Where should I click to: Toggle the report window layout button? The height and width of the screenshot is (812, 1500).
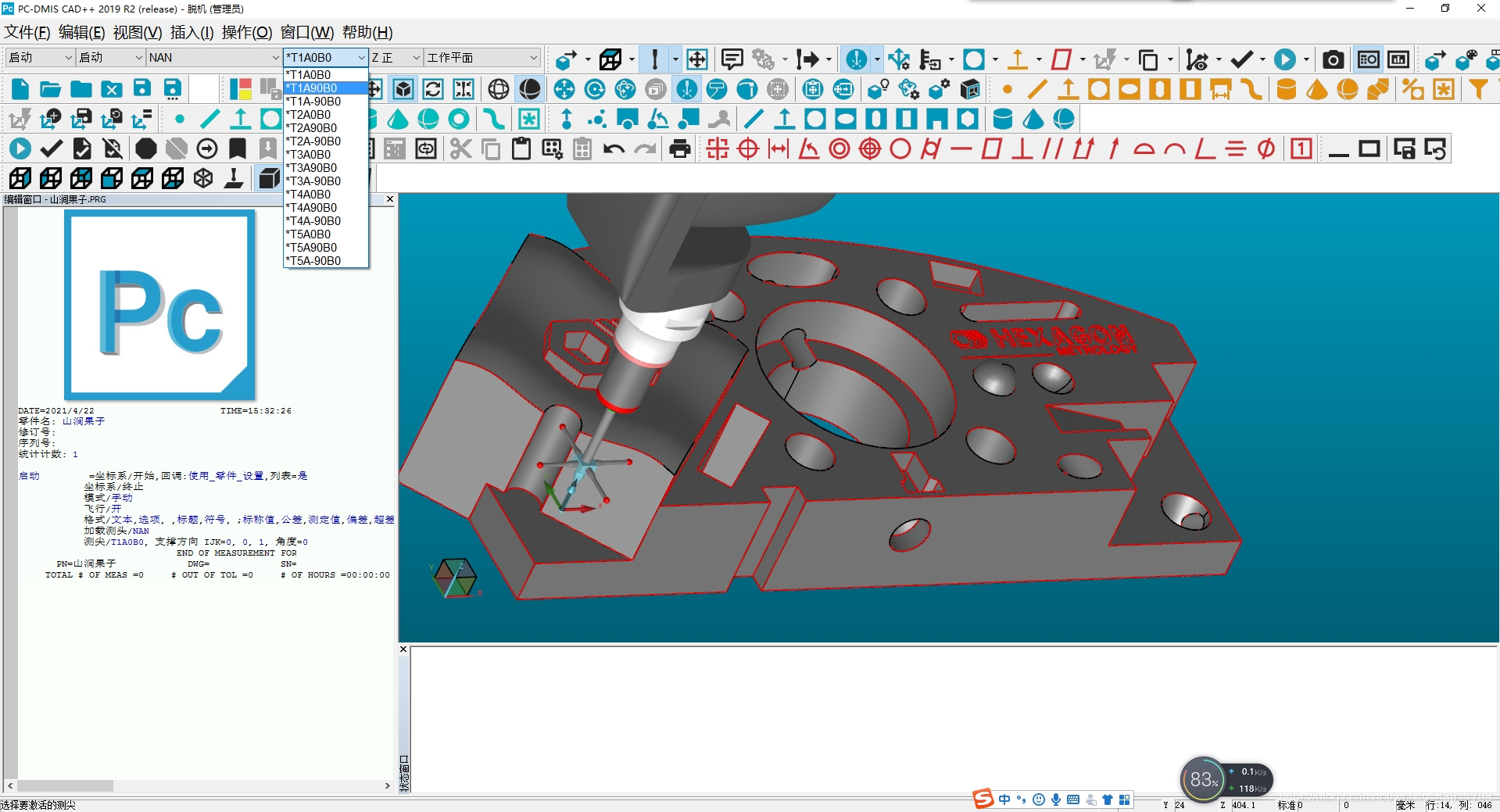(x=1369, y=59)
